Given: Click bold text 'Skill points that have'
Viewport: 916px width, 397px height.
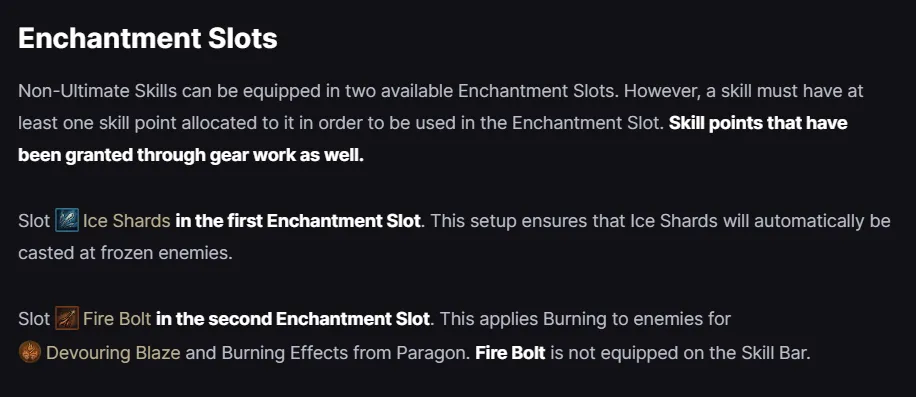Looking at the screenshot, I should 758,123.
